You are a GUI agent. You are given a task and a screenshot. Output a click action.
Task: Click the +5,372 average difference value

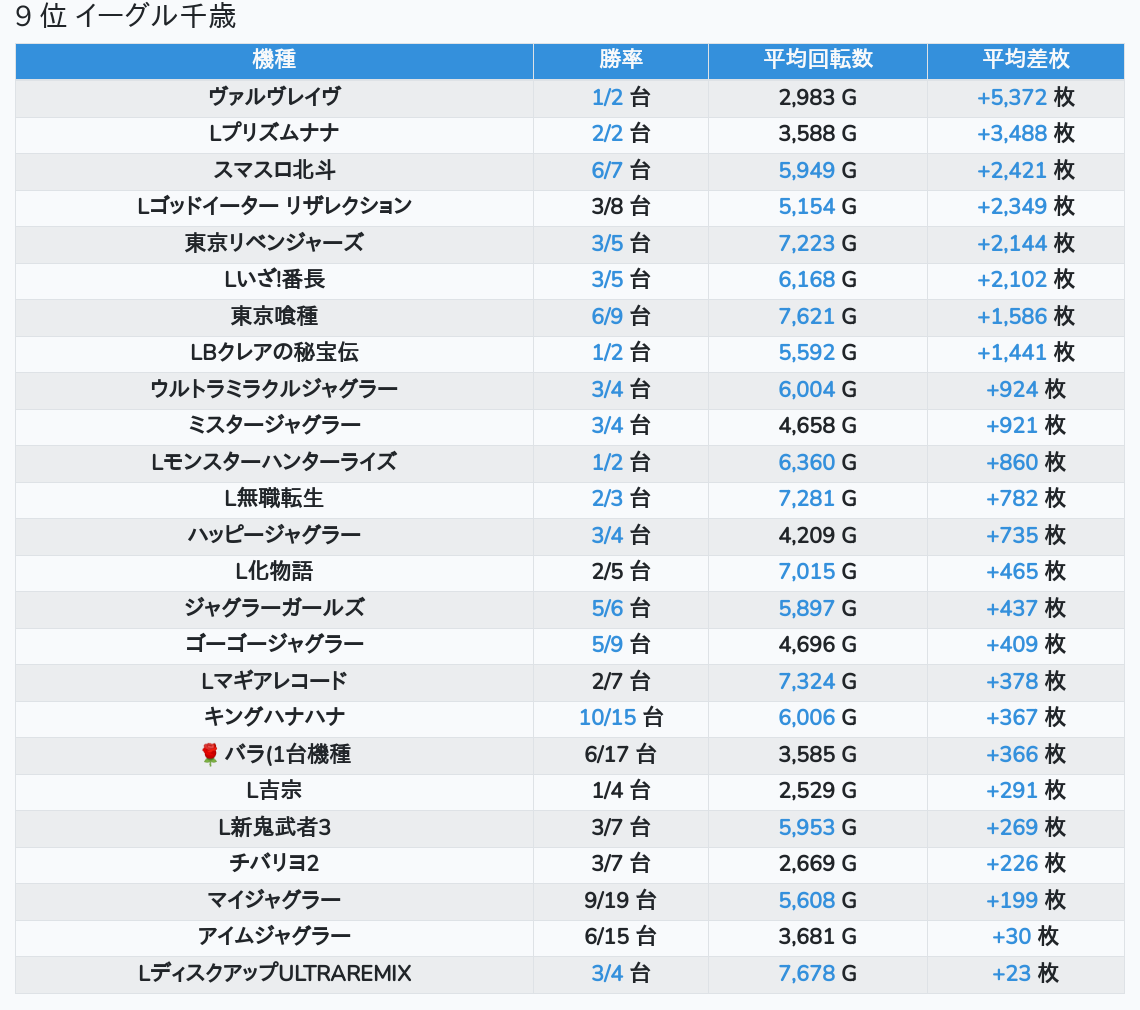click(1011, 97)
